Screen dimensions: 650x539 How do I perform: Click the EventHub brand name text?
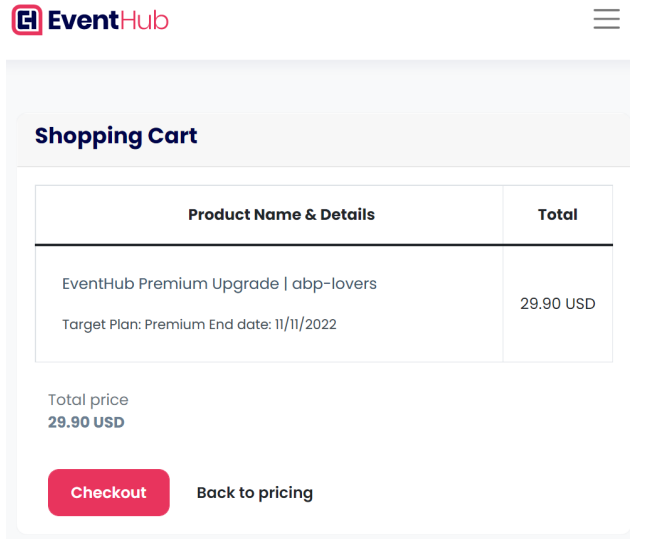pyautogui.click(x=108, y=20)
